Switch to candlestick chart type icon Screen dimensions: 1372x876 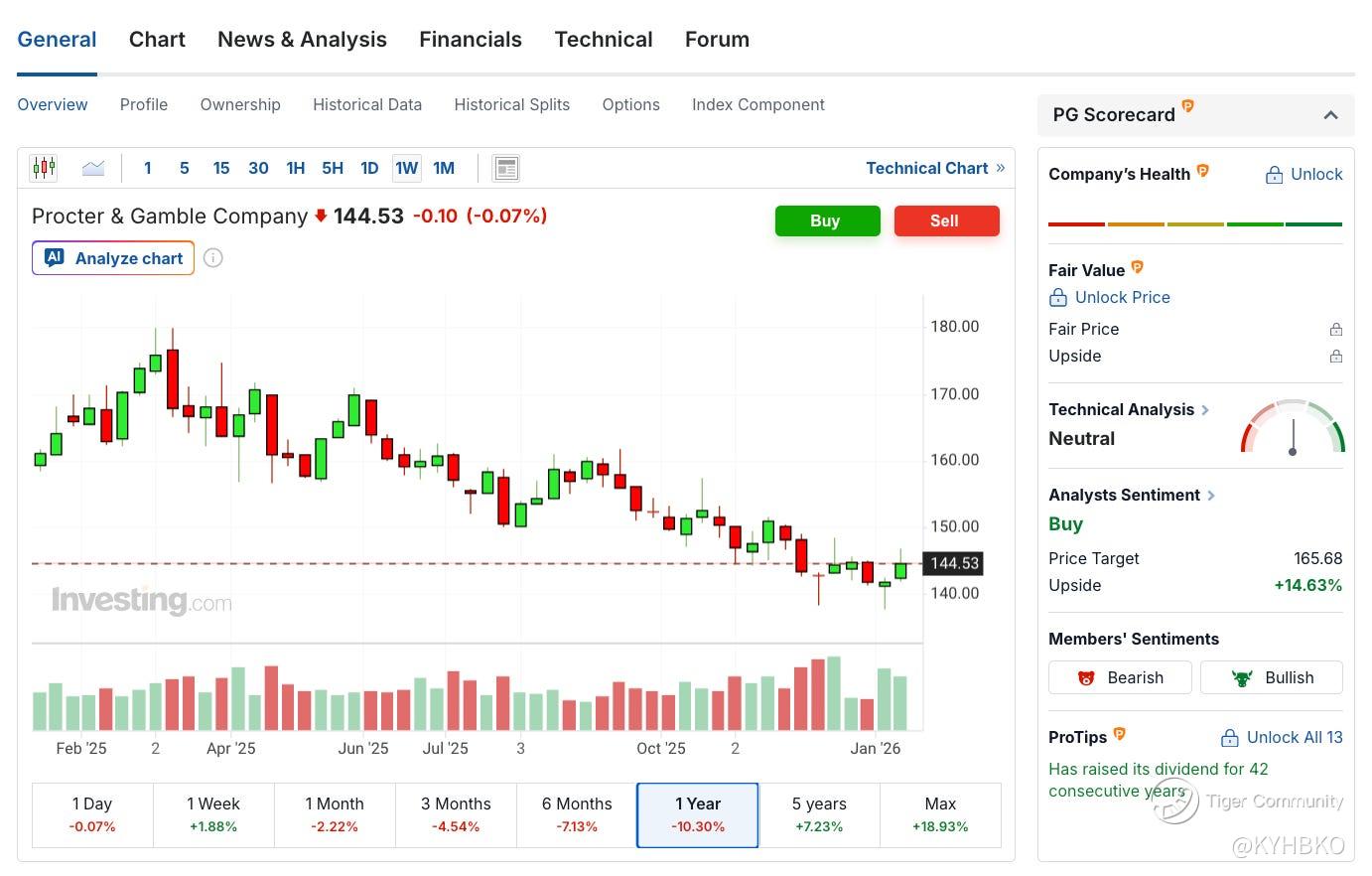(x=44, y=168)
